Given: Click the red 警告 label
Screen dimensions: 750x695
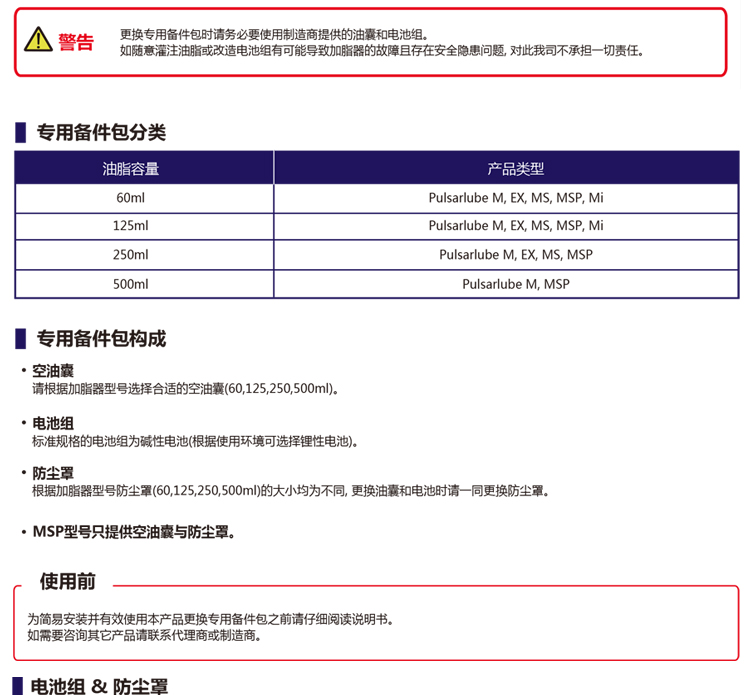Looking at the screenshot, I should point(76,42).
